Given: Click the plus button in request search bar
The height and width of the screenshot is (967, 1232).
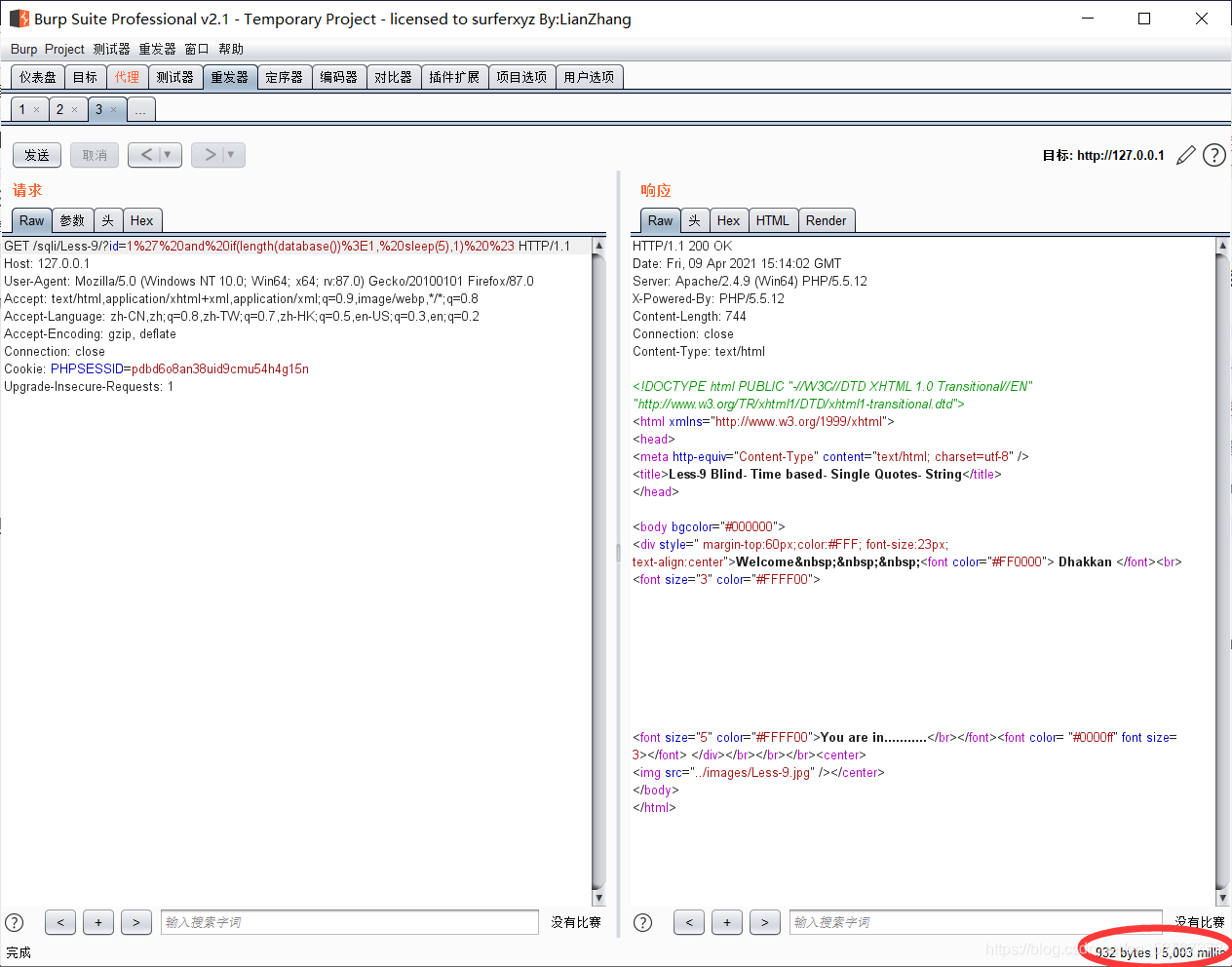Looking at the screenshot, I should tap(98, 922).
